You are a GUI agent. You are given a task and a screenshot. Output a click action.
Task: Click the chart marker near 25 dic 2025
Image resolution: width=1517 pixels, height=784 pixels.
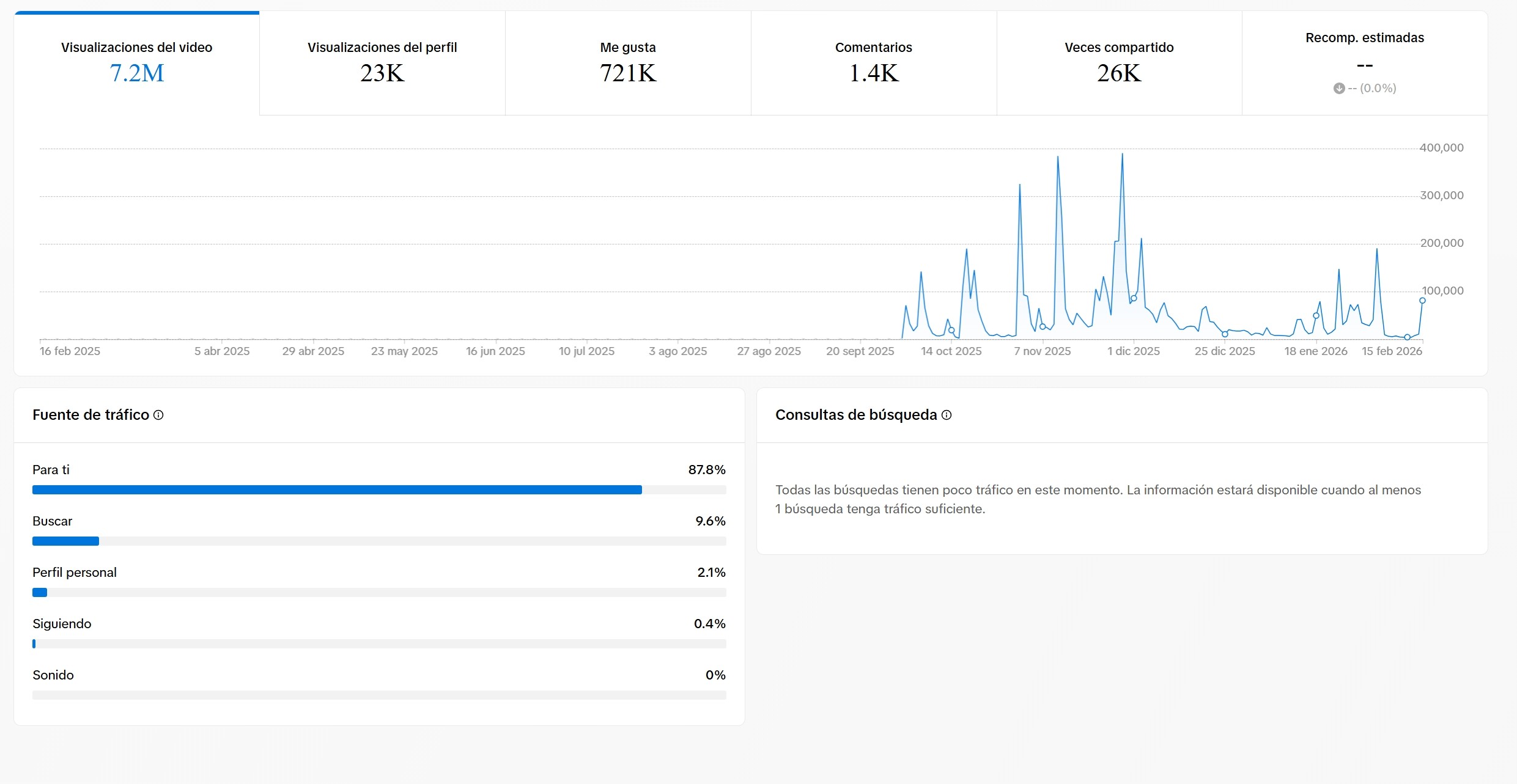pos(1225,334)
